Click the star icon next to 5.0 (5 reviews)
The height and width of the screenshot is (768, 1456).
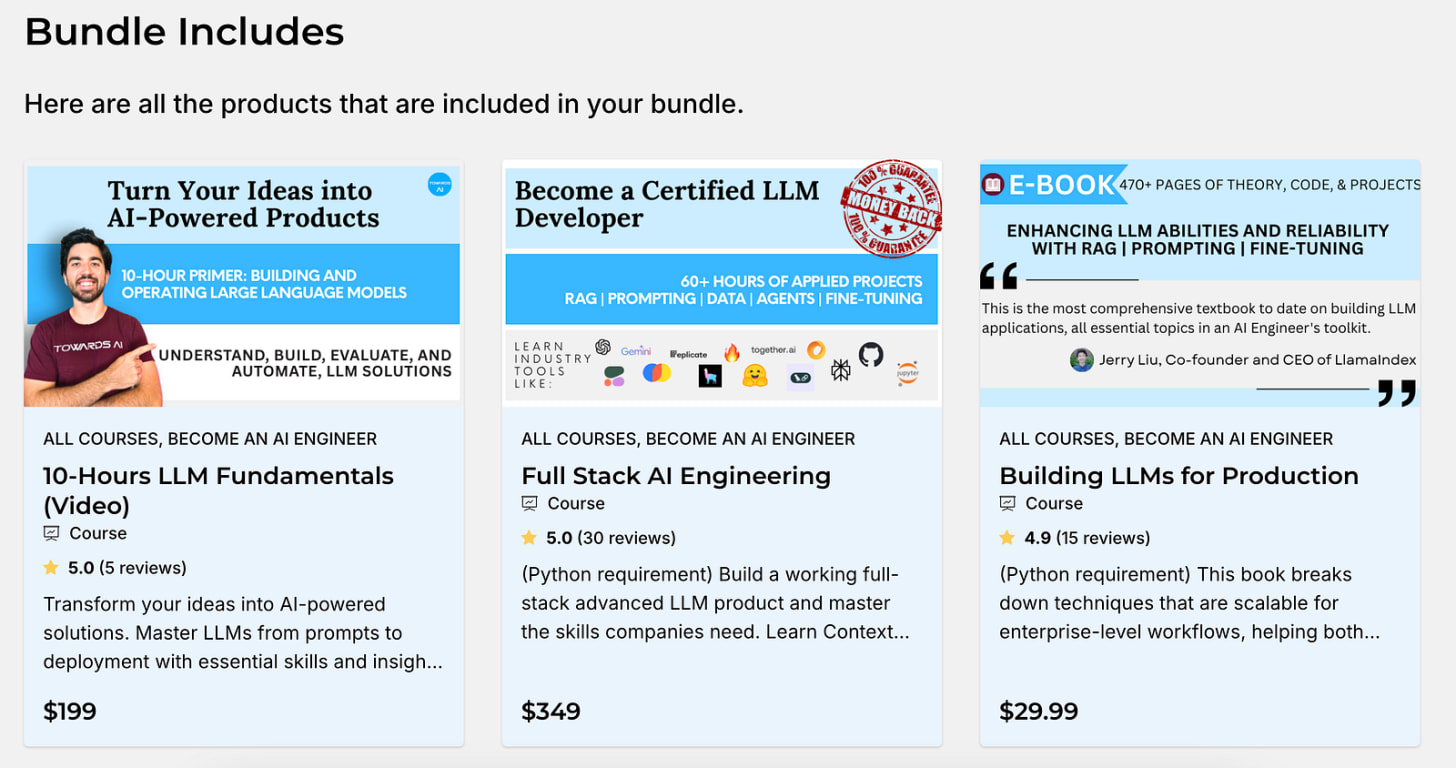[51, 568]
